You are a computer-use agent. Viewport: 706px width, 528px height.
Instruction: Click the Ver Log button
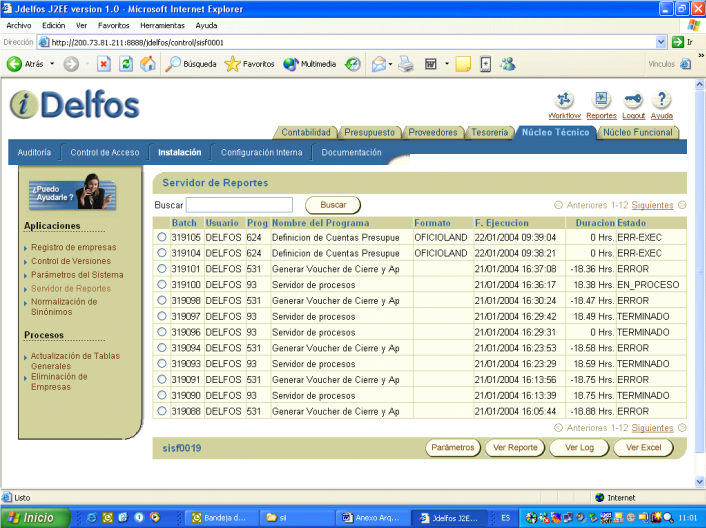coord(579,447)
